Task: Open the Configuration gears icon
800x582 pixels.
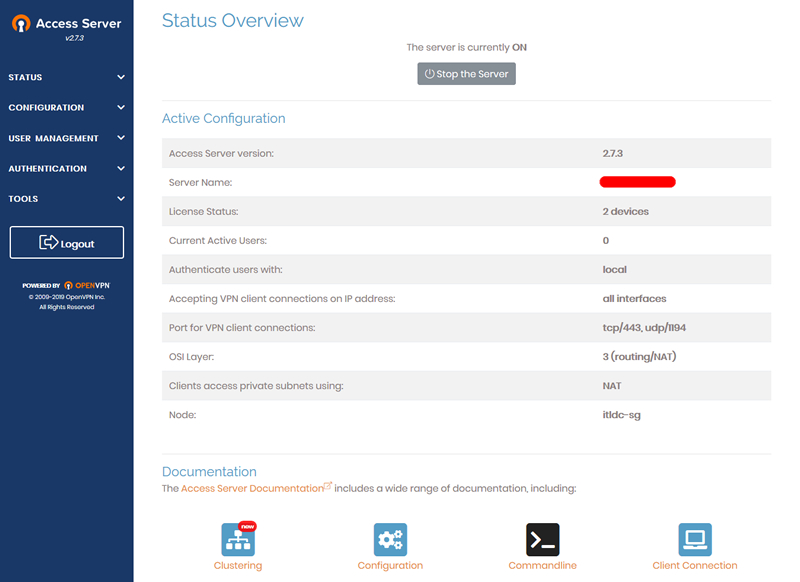Action: click(x=390, y=539)
